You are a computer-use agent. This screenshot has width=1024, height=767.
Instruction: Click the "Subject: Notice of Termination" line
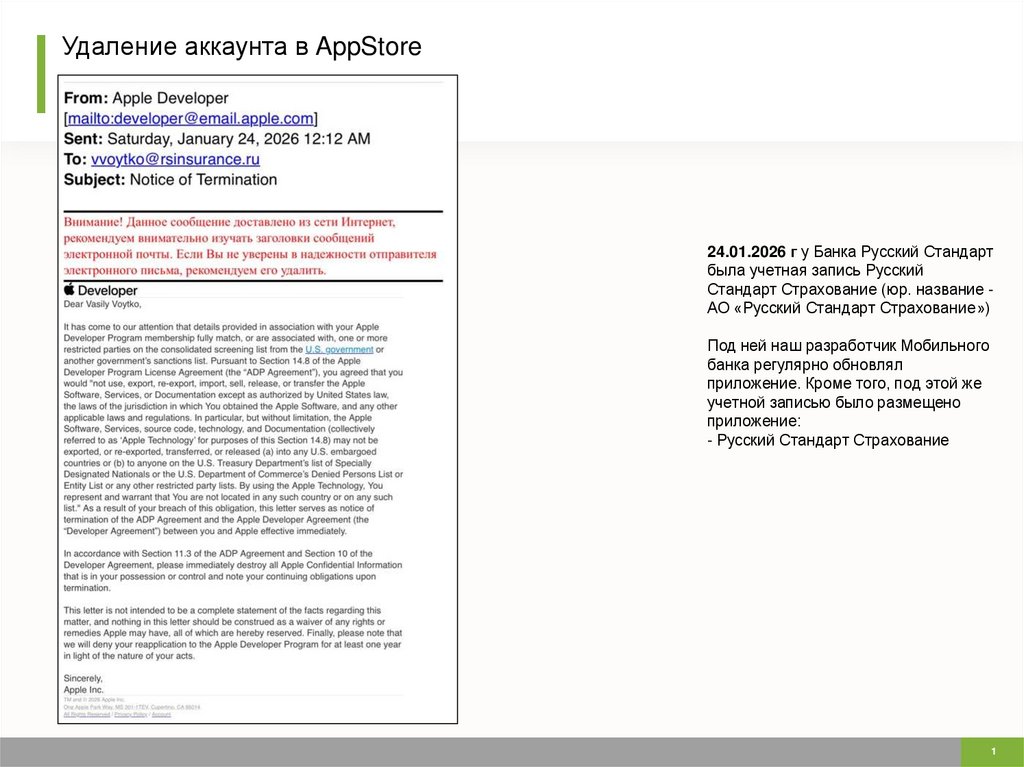[x=170, y=180]
